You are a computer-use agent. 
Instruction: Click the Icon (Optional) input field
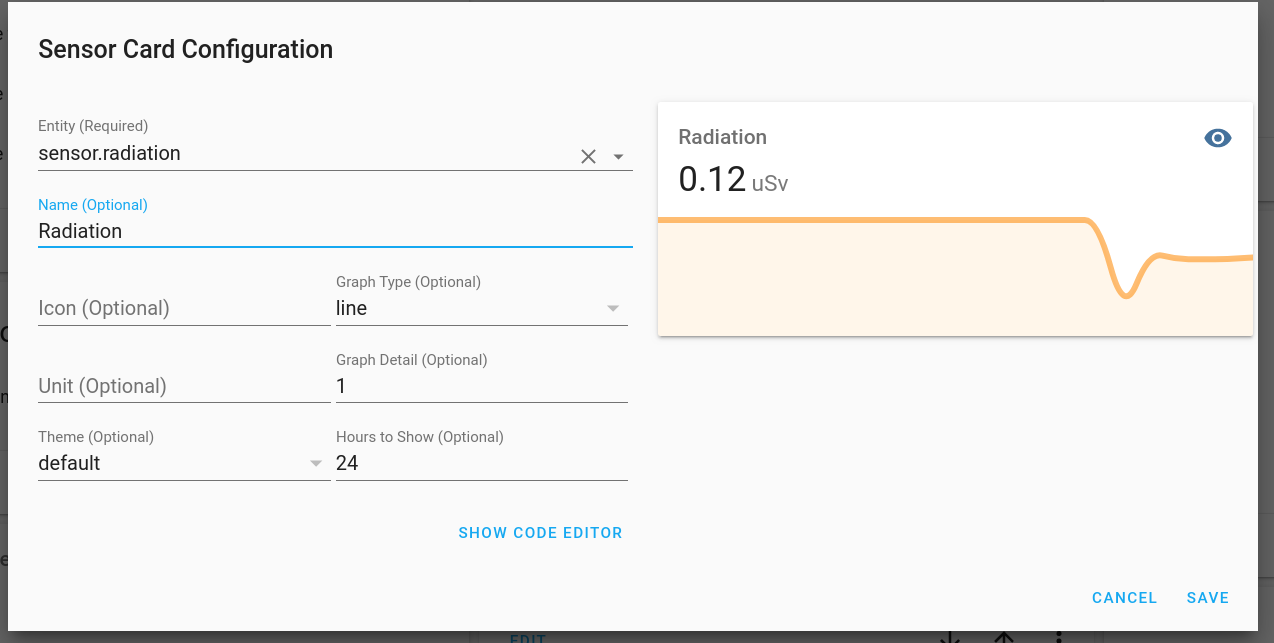pos(183,308)
